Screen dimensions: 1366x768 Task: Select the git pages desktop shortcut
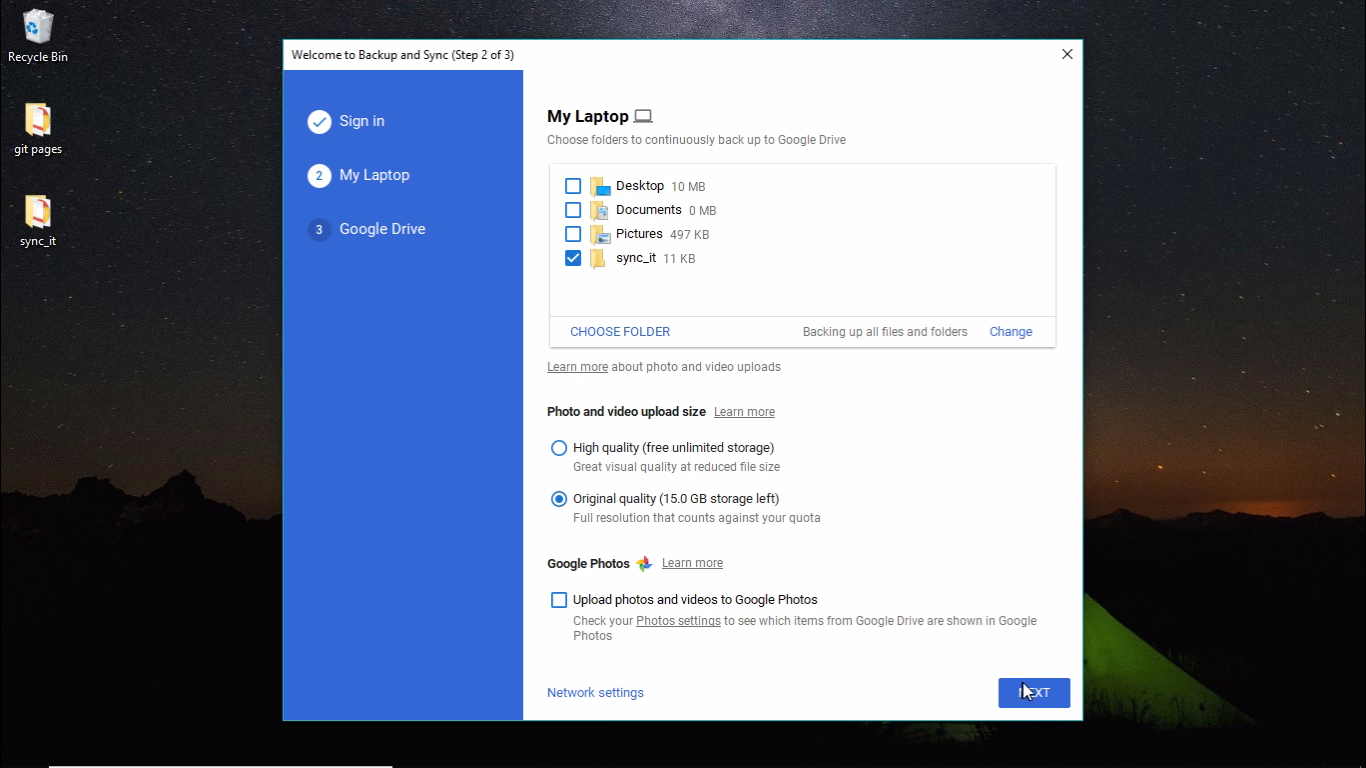pyautogui.click(x=37, y=122)
